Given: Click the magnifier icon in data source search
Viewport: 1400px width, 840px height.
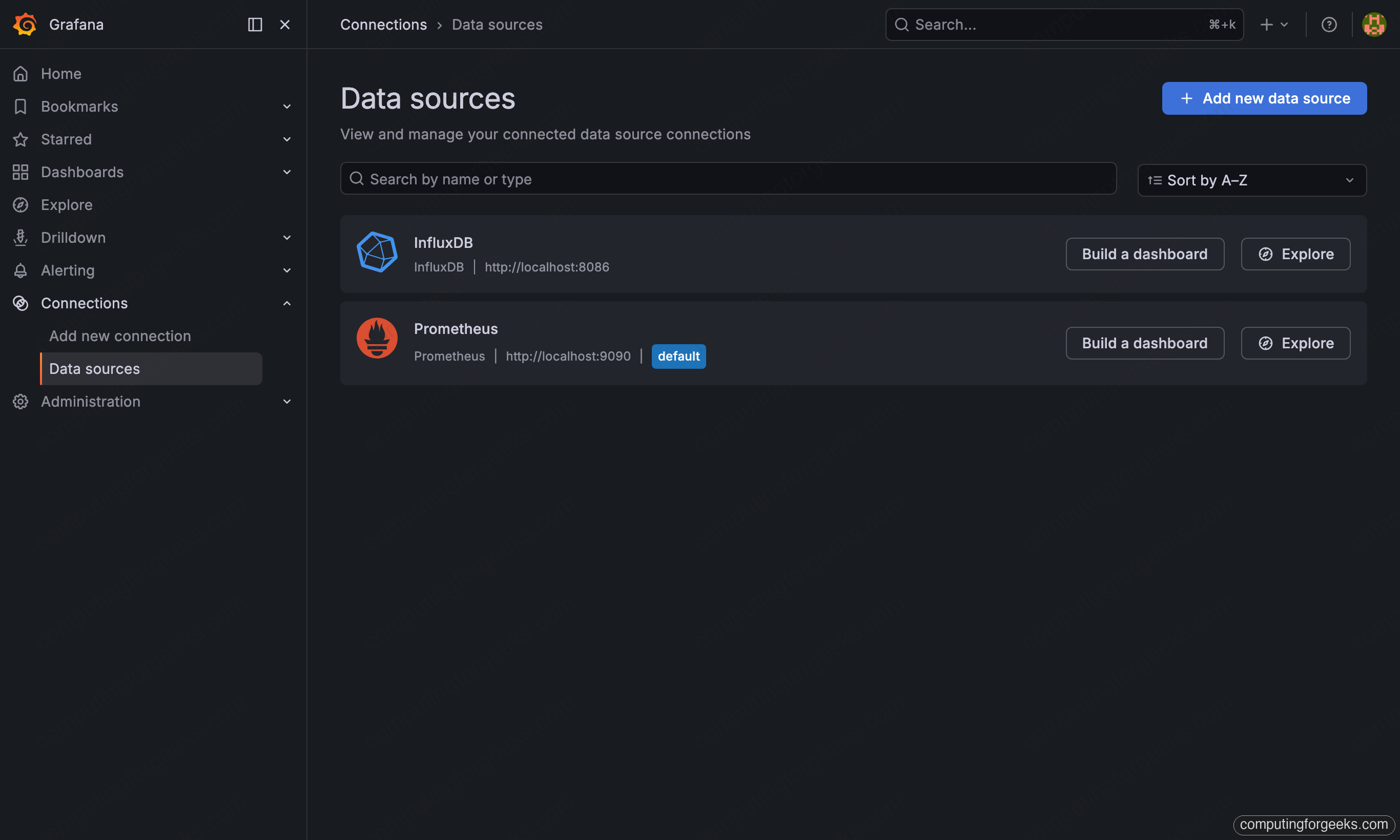Looking at the screenshot, I should pos(356,179).
